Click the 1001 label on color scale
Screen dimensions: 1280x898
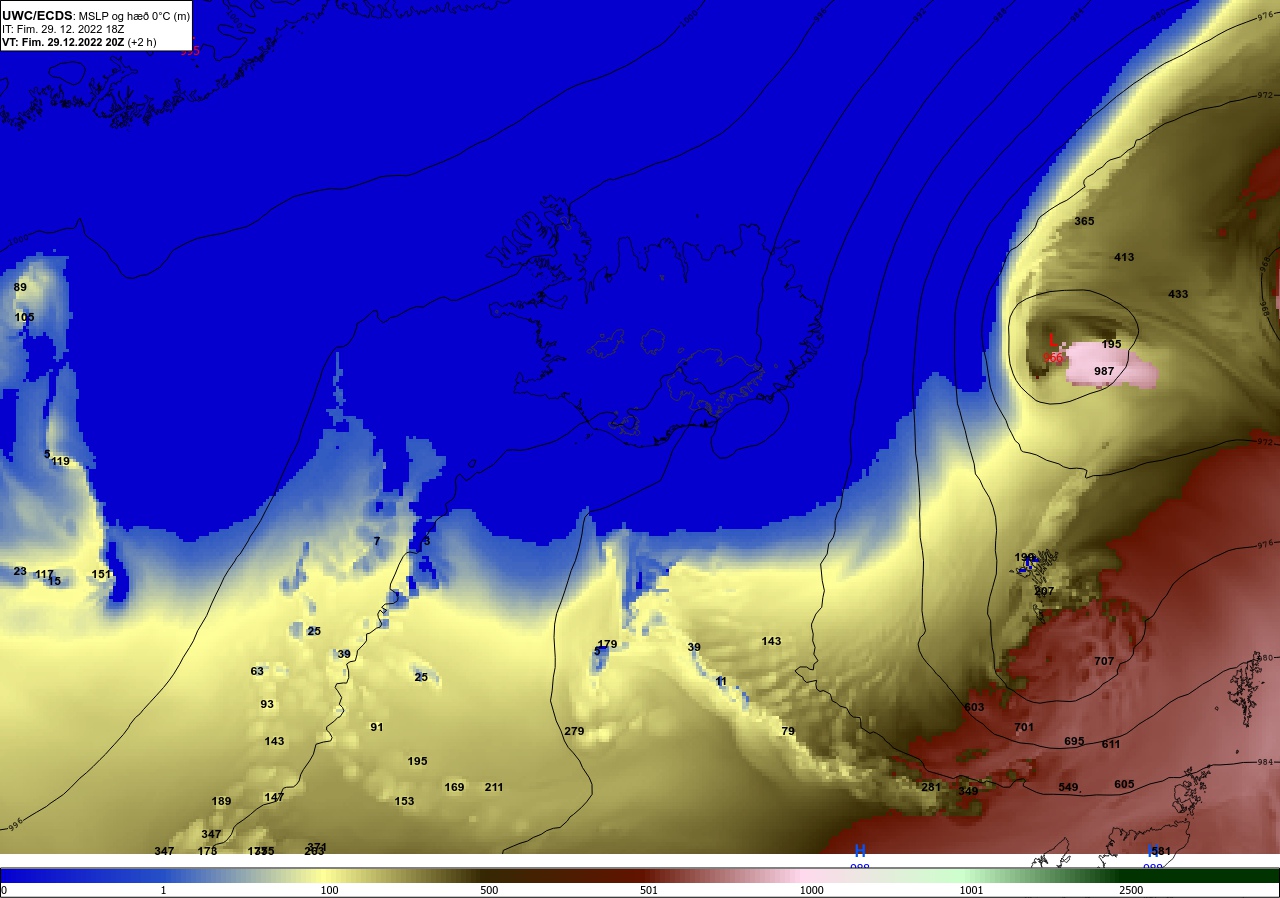[971, 890]
